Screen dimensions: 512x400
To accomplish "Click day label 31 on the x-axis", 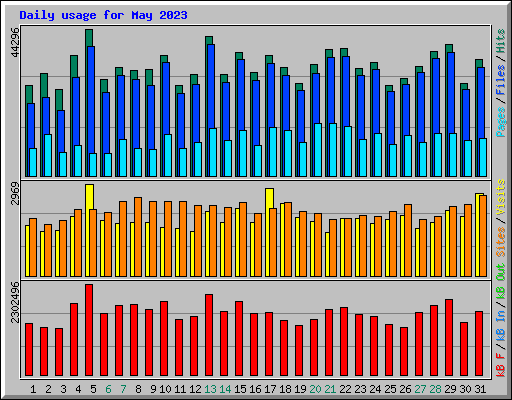I will click(480, 389).
